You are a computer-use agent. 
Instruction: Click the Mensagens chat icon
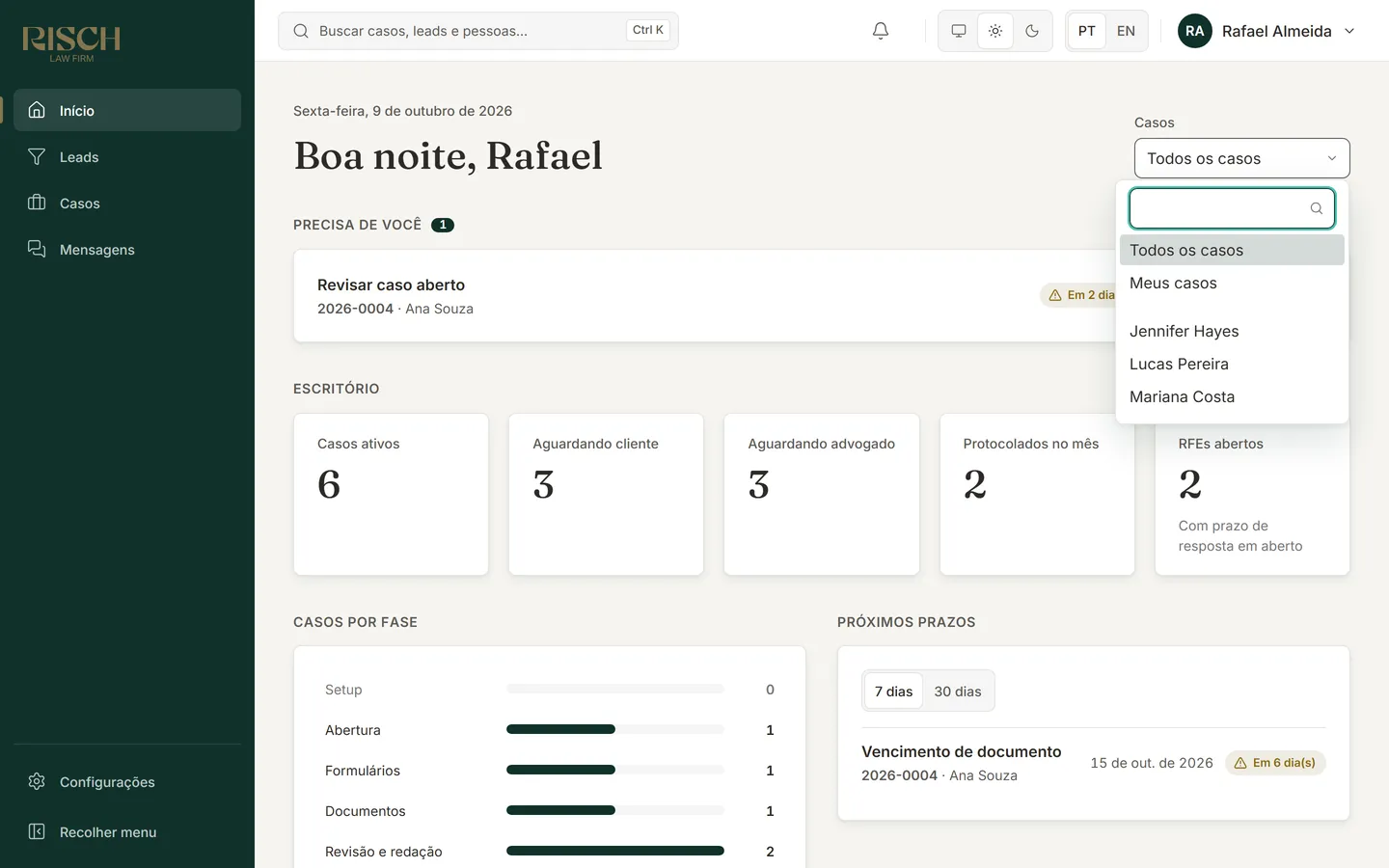point(37,249)
